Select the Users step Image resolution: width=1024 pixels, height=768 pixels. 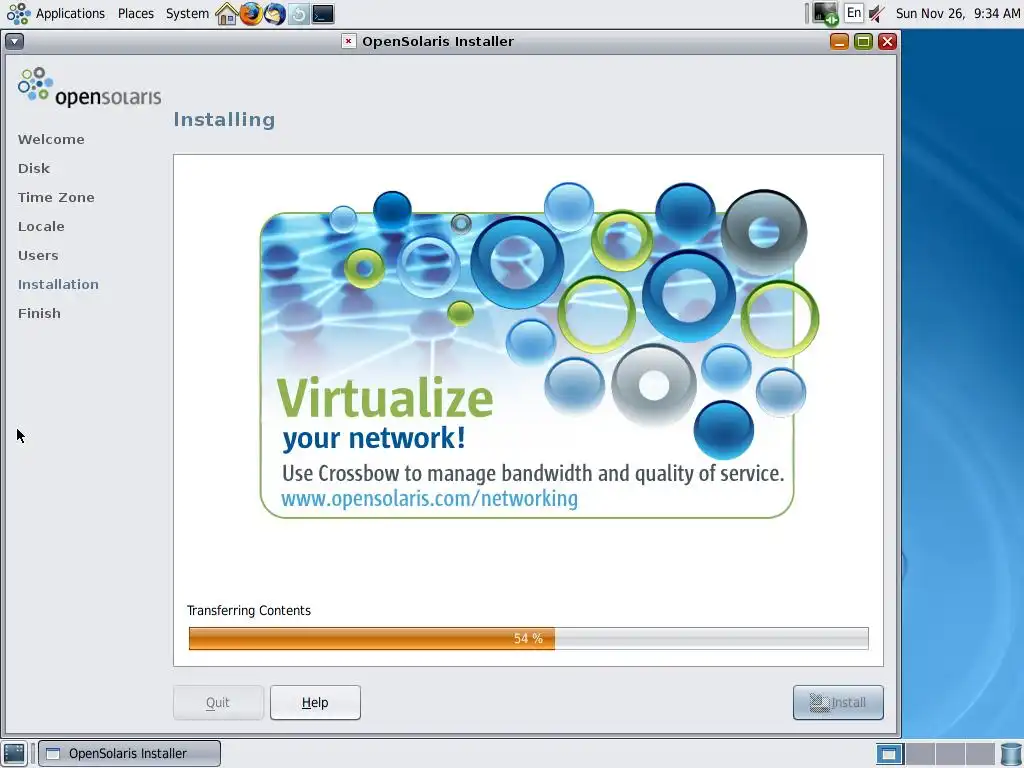[38, 255]
